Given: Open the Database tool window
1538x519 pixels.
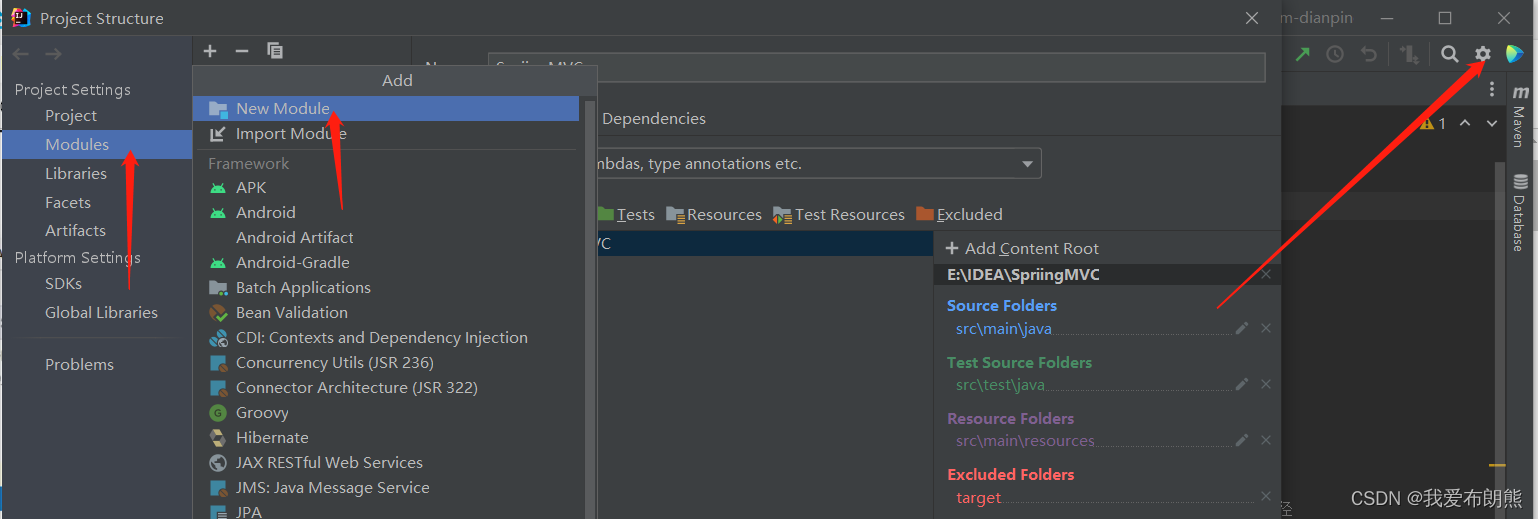Looking at the screenshot, I should tap(1520, 213).
